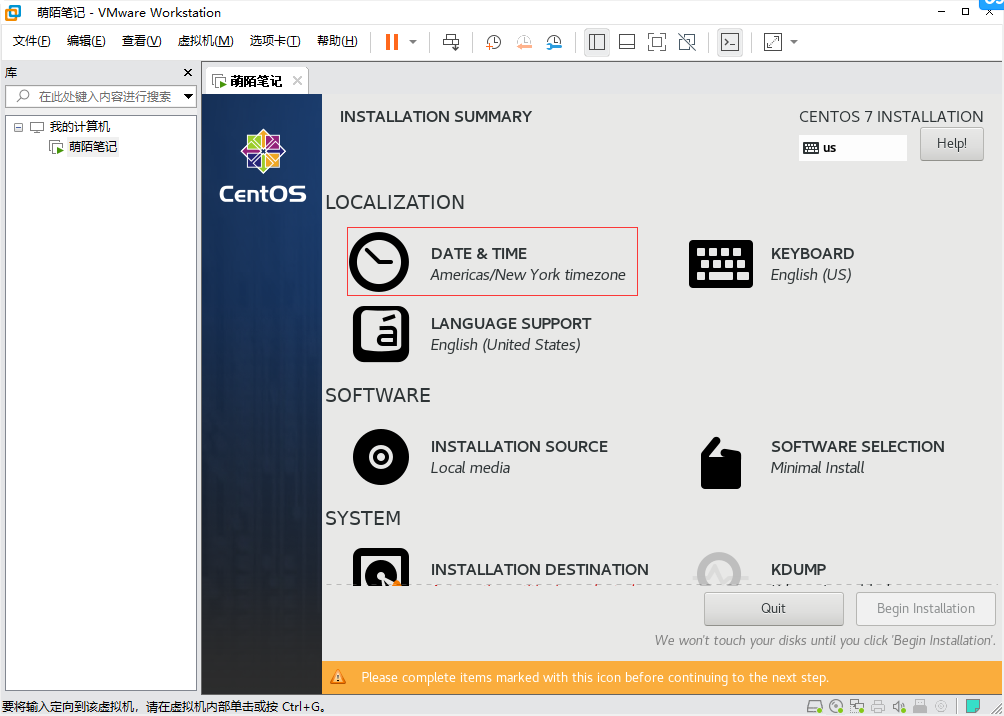Click the stretch guest display icon
The image size is (1004, 716).
(x=773, y=42)
